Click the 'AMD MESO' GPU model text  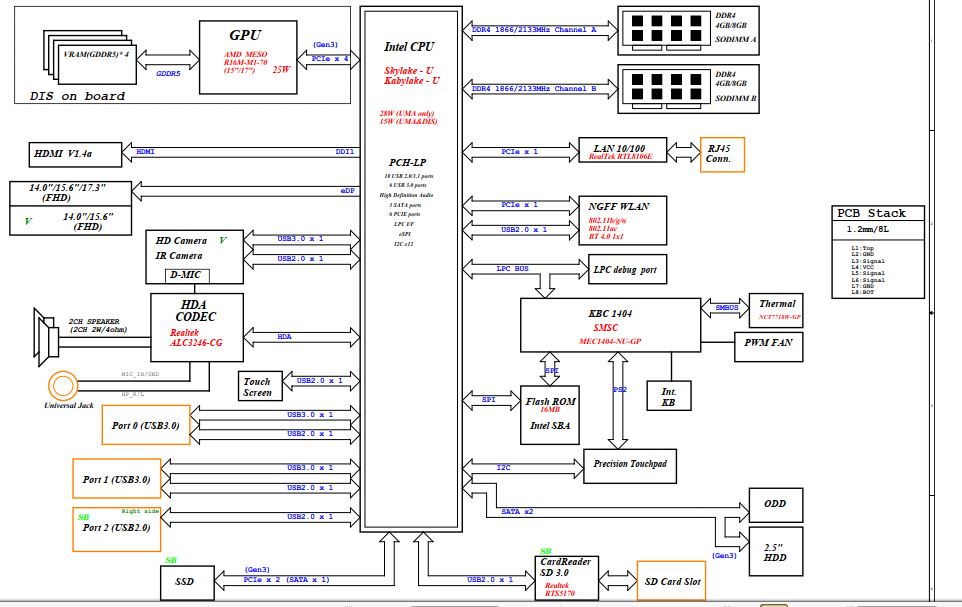[245, 54]
